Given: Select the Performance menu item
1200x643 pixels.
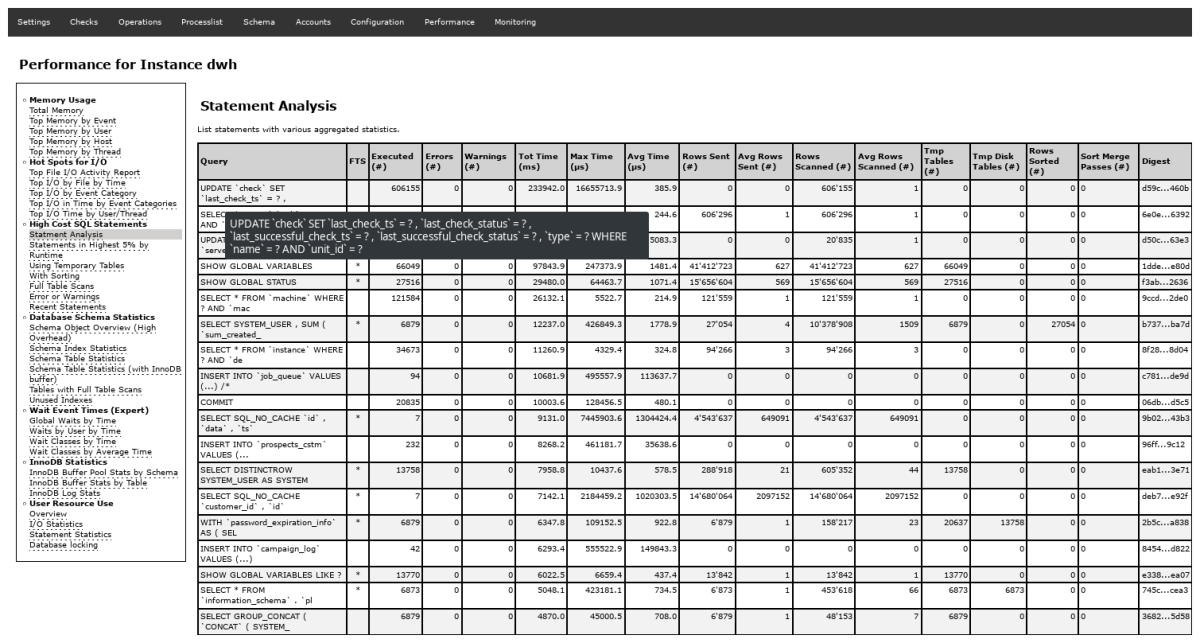Looking at the screenshot, I should click(x=449, y=22).
